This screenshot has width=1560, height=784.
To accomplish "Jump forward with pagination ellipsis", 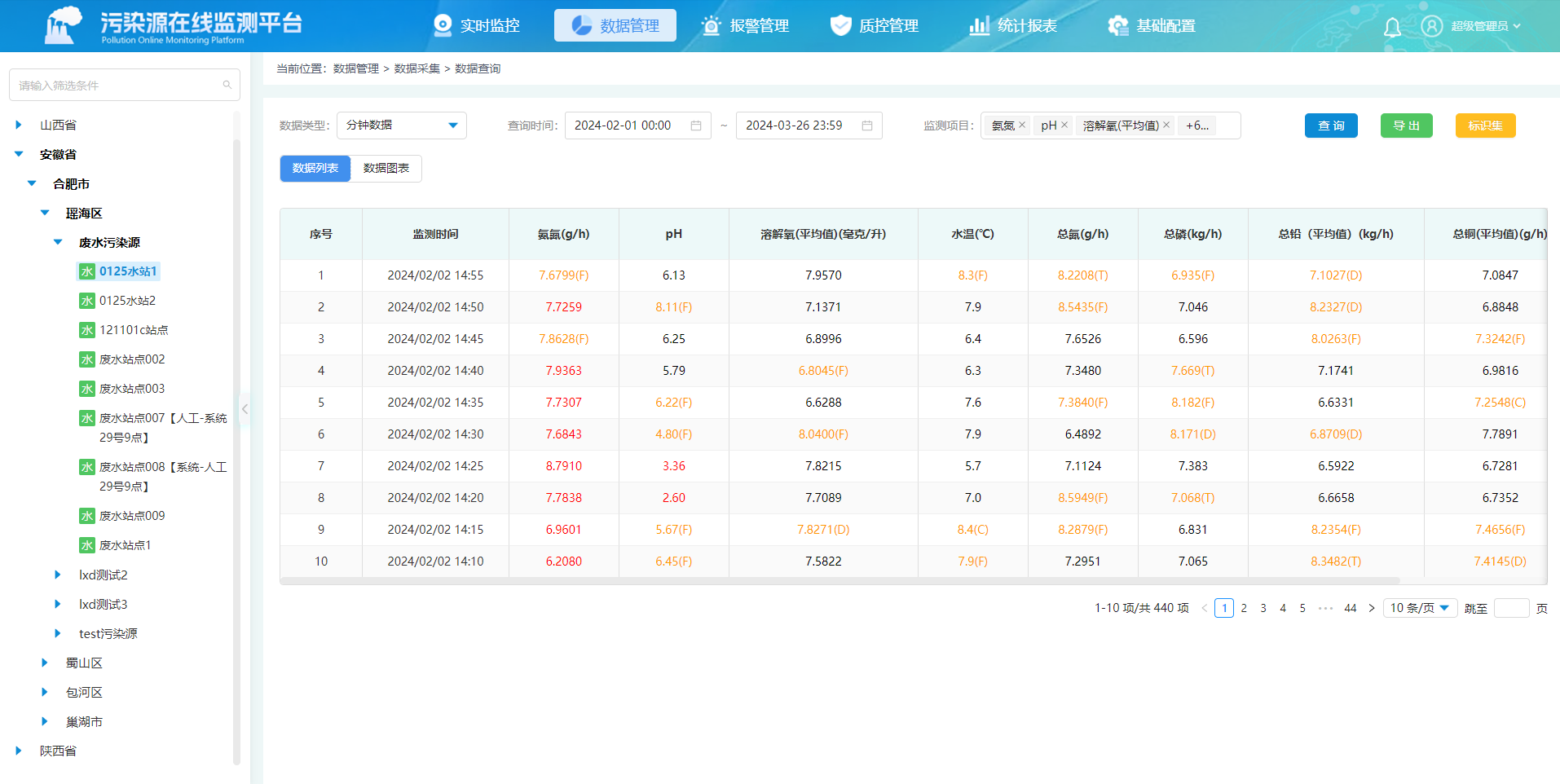I will (x=1325, y=608).
